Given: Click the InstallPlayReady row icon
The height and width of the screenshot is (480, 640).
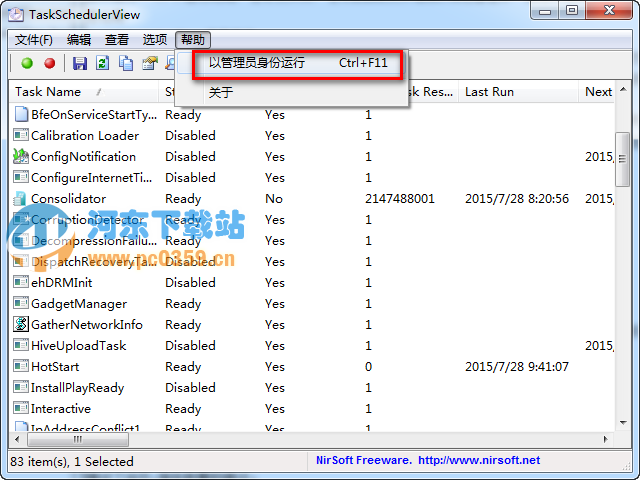Looking at the screenshot, I should click(21, 387).
